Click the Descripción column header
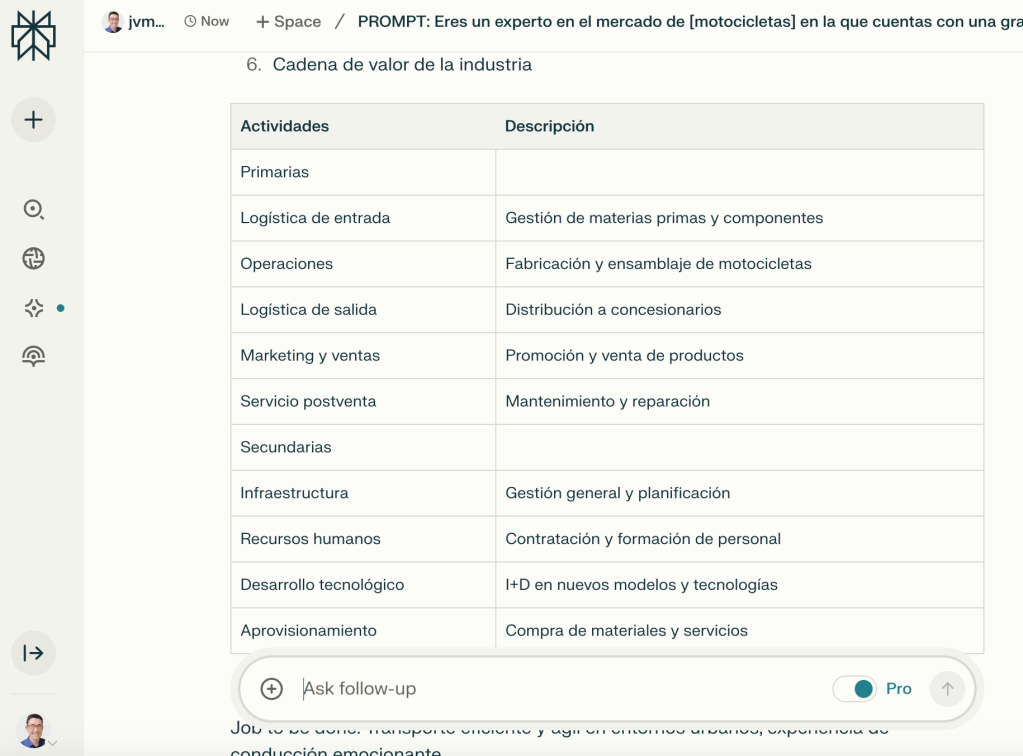1023x756 pixels. click(549, 126)
